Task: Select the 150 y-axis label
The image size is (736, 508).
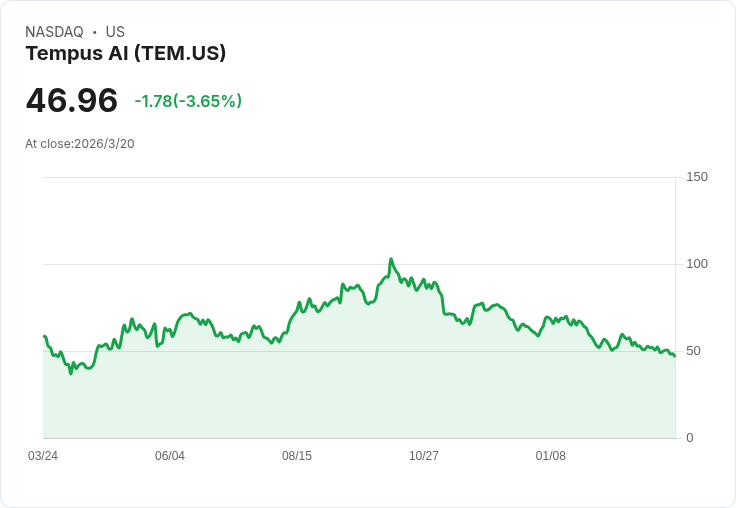Action: point(697,177)
